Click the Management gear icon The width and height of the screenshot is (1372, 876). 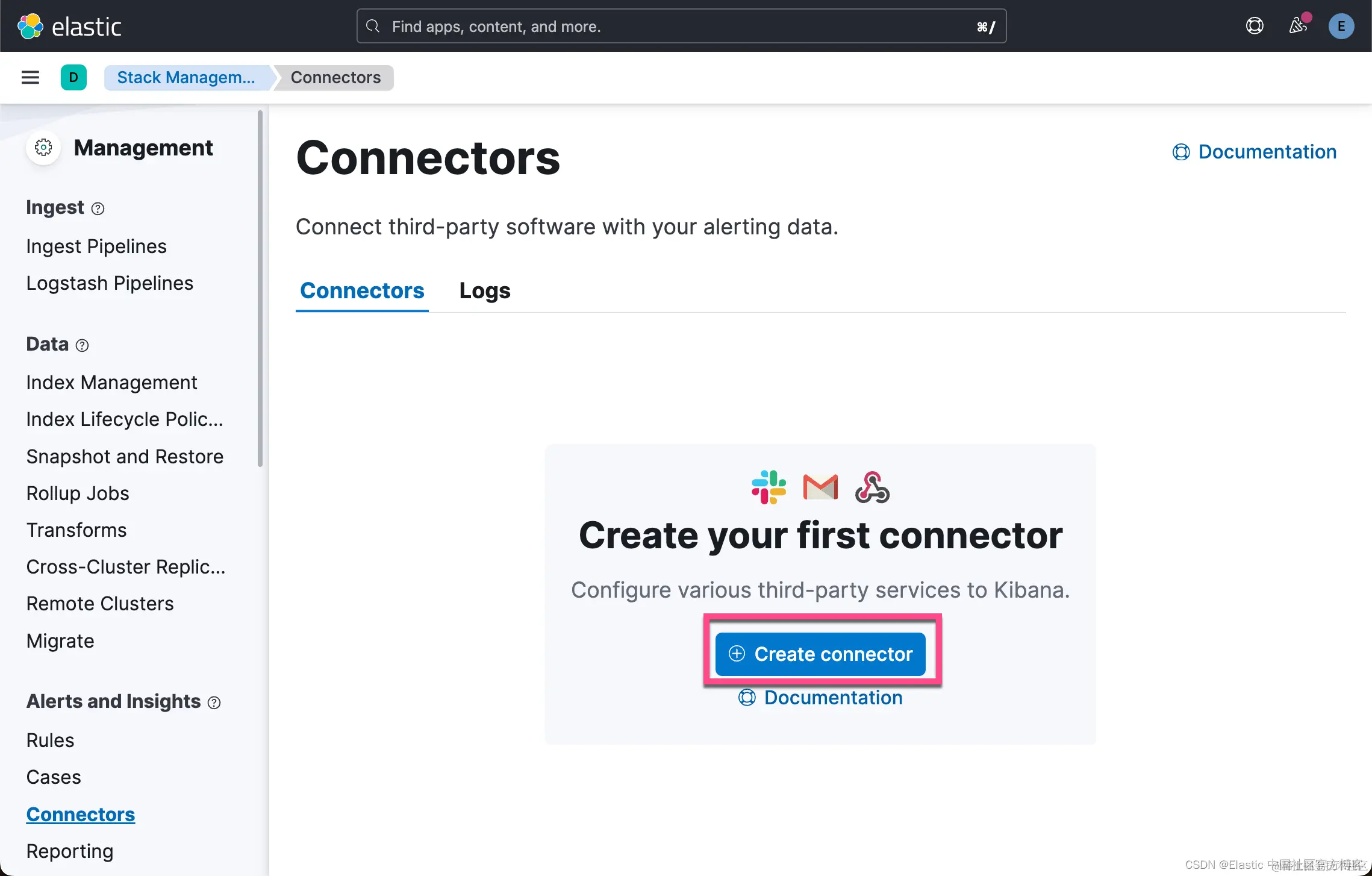point(43,148)
